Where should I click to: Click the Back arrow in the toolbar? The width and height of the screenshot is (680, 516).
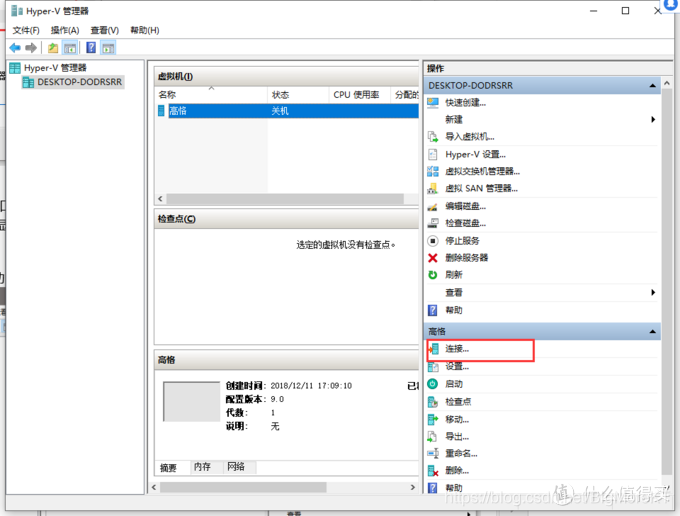coord(15,48)
